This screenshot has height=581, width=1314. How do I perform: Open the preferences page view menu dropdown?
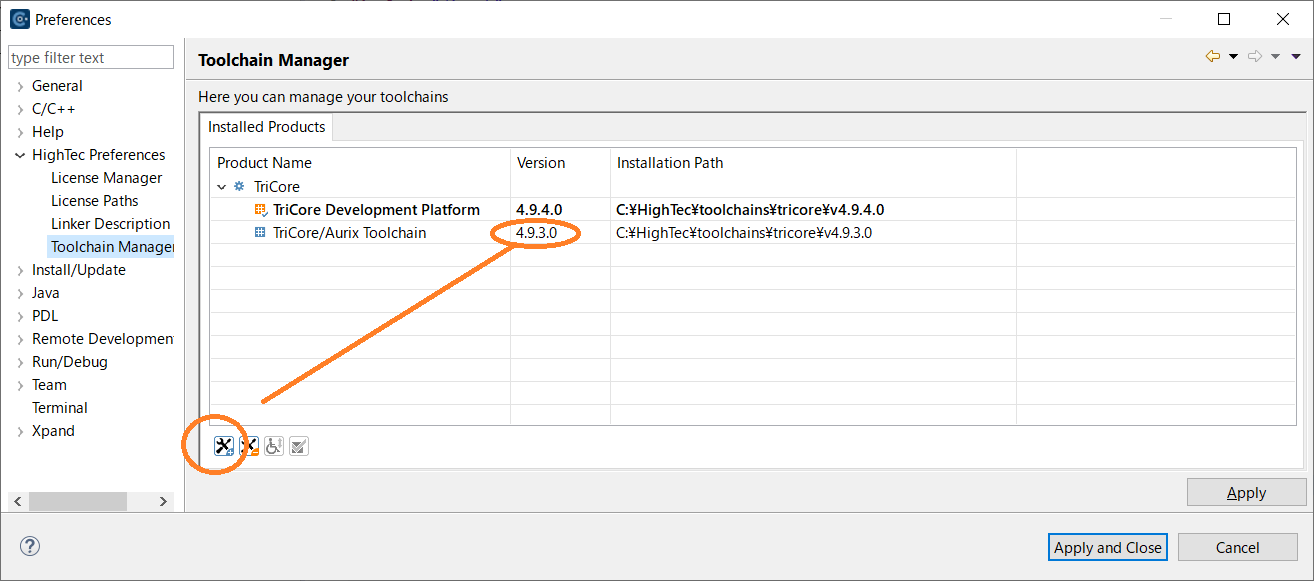coord(1296,57)
